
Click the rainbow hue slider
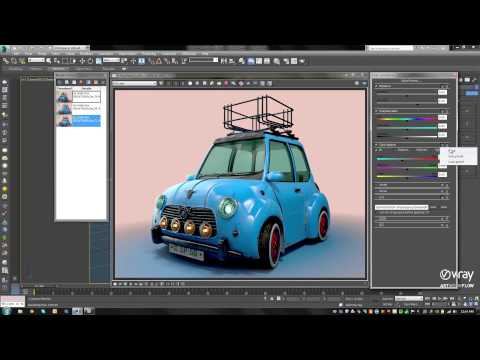[x=406, y=118]
